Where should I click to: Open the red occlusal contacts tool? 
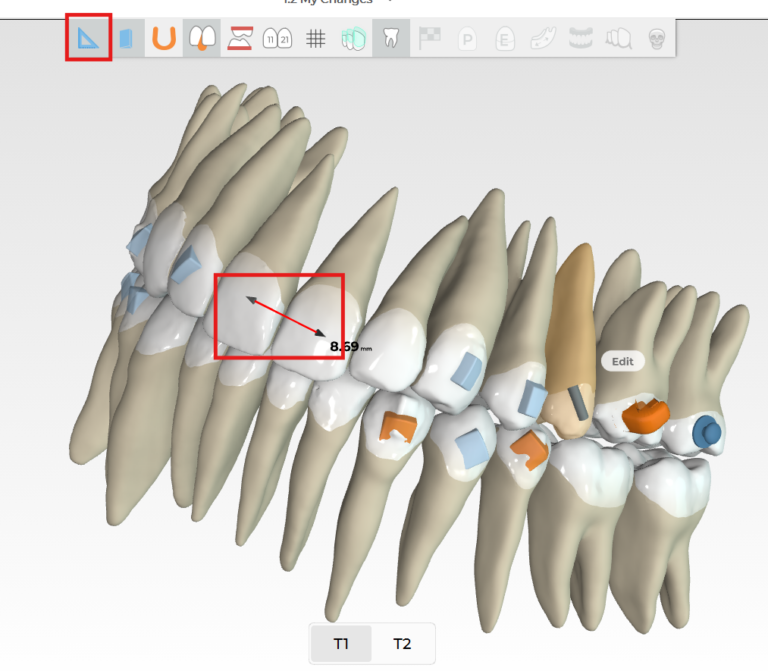[x=239, y=39]
